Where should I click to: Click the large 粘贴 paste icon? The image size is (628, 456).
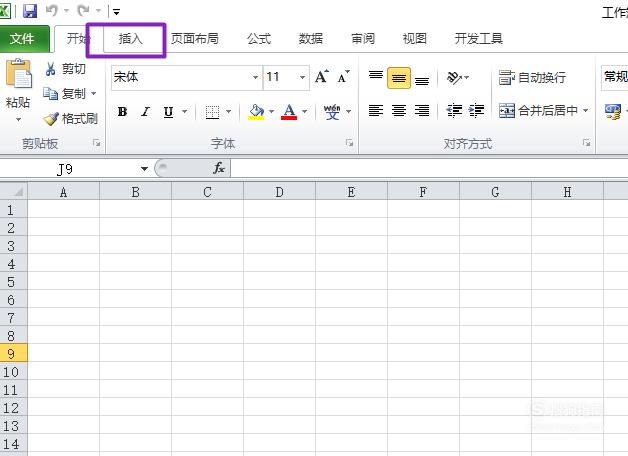(18, 74)
